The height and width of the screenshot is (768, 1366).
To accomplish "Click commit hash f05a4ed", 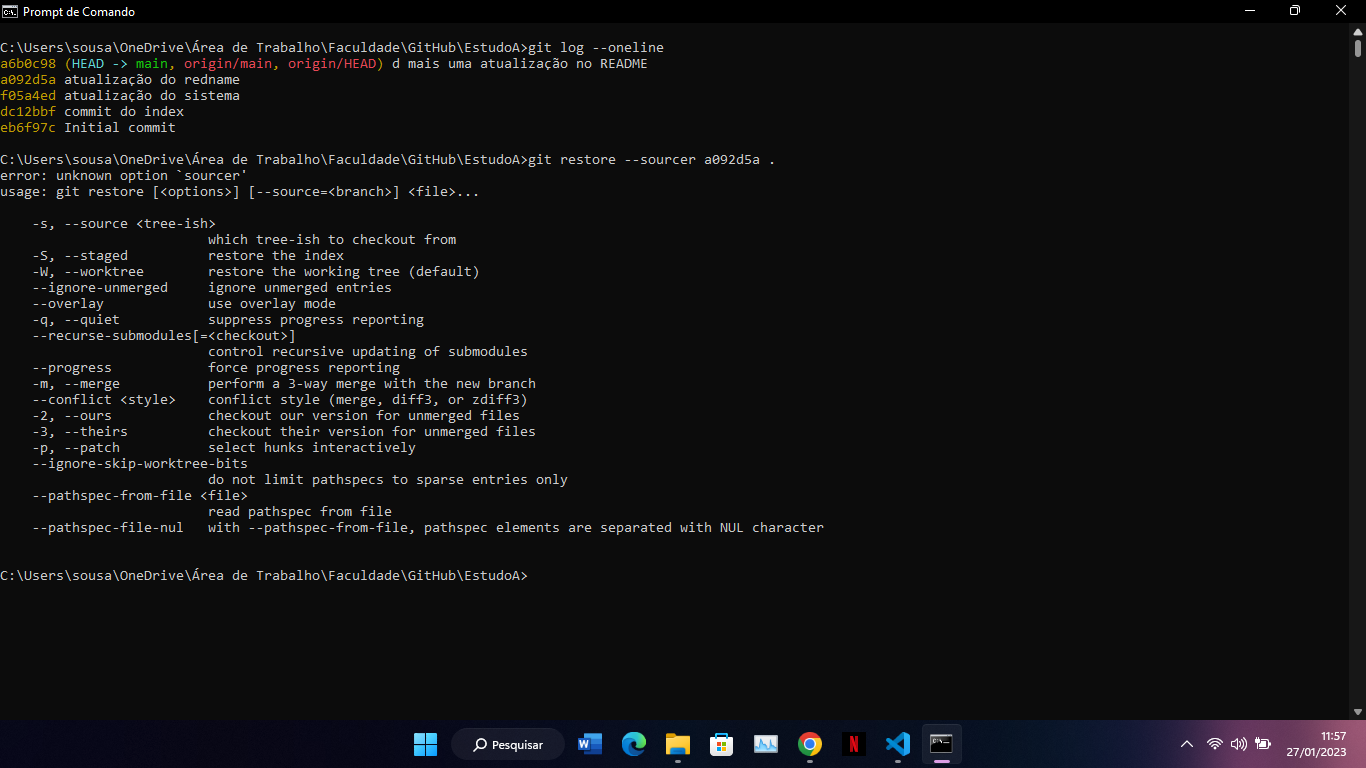I will pos(28,96).
